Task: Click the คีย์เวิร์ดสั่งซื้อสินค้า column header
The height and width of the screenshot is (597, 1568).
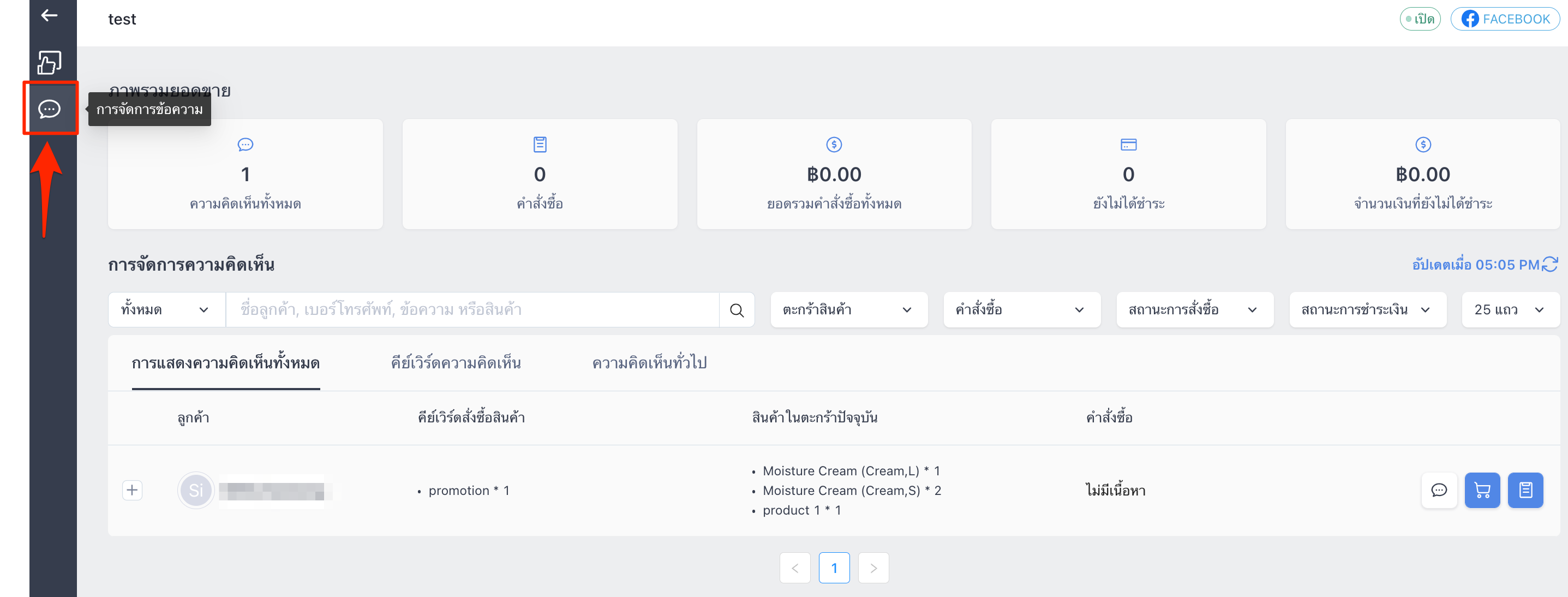Action: tap(471, 417)
